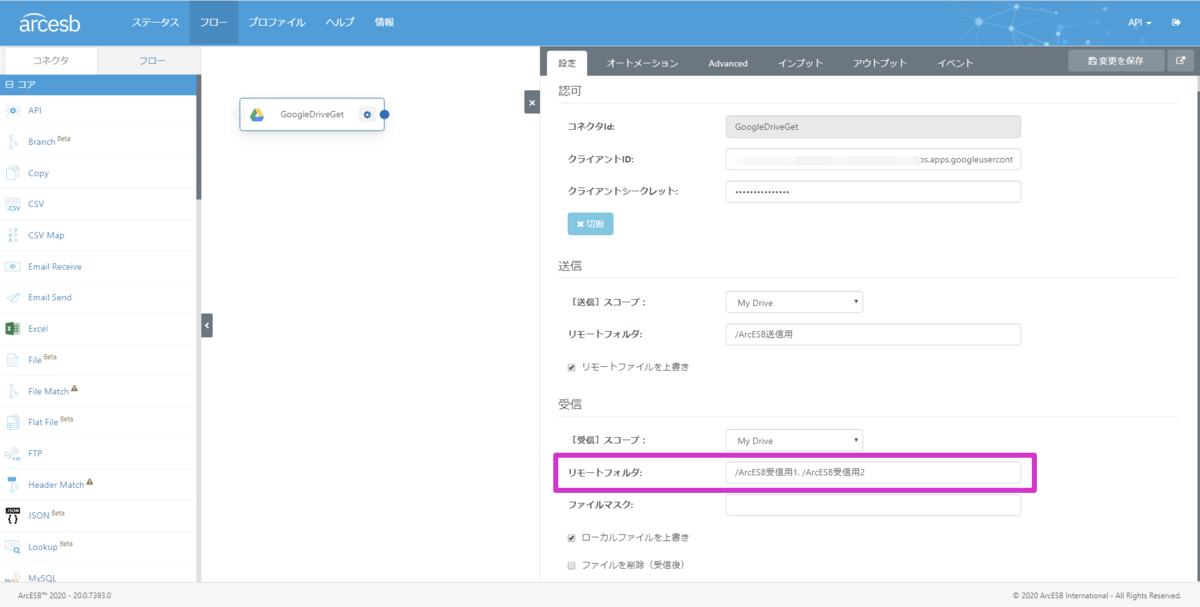Click the 切断 disconnect button
The height and width of the screenshot is (607, 1200).
[x=590, y=224]
